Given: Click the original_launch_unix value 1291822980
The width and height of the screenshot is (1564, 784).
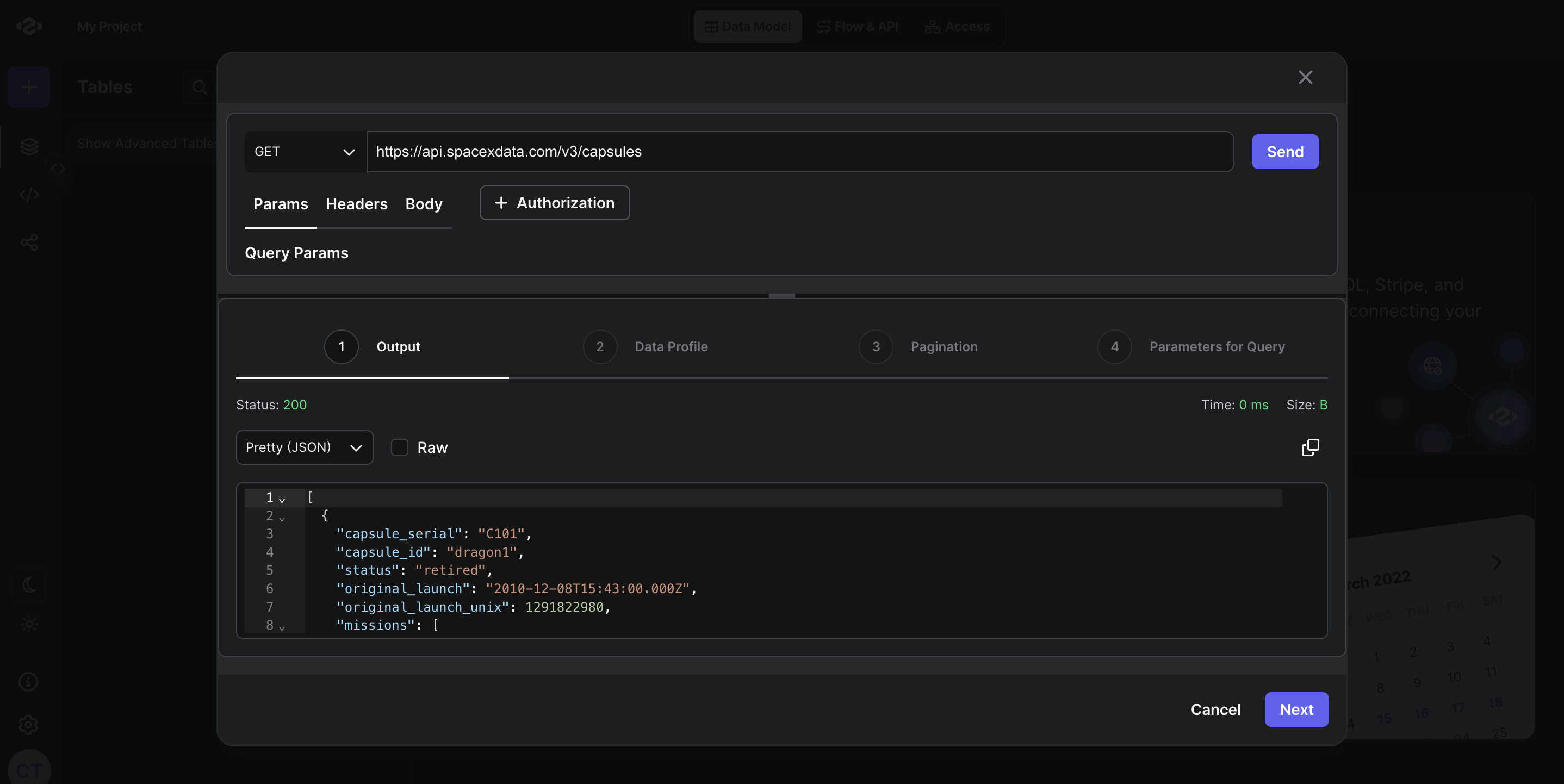Looking at the screenshot, I should click(x=564, y=607).
